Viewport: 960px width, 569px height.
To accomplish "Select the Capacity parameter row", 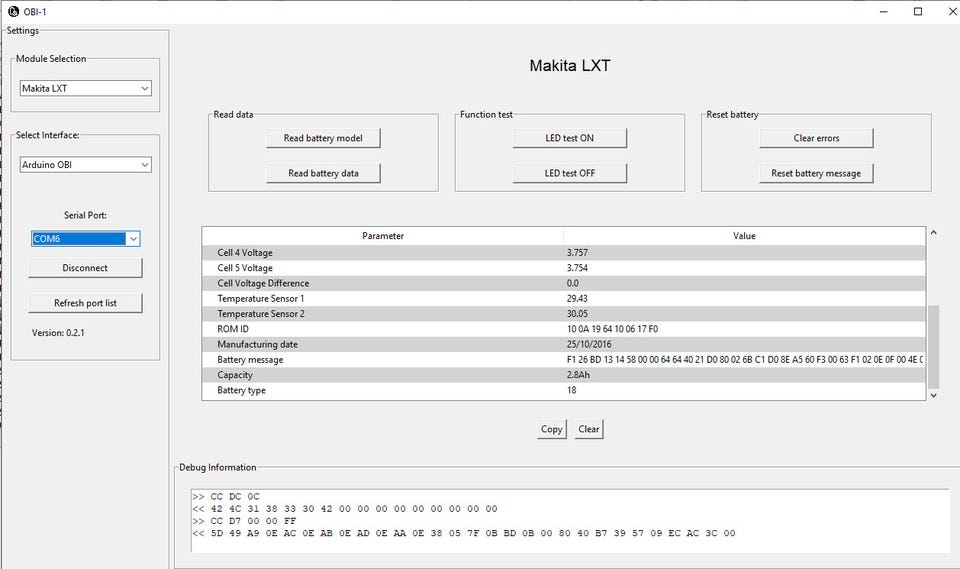I will (563, 375).
